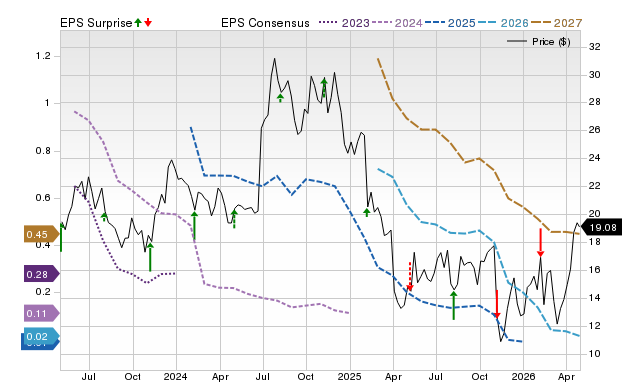Select the 2025 consensus legend entry

(451, 23)
